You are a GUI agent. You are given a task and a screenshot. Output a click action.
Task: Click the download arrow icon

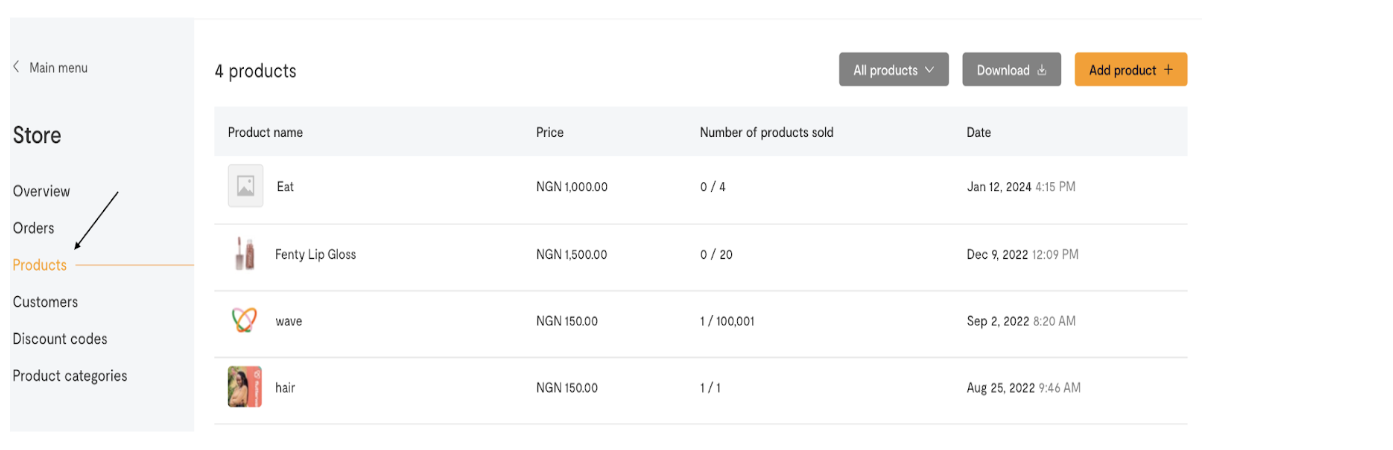click(x=1041, y=70)
